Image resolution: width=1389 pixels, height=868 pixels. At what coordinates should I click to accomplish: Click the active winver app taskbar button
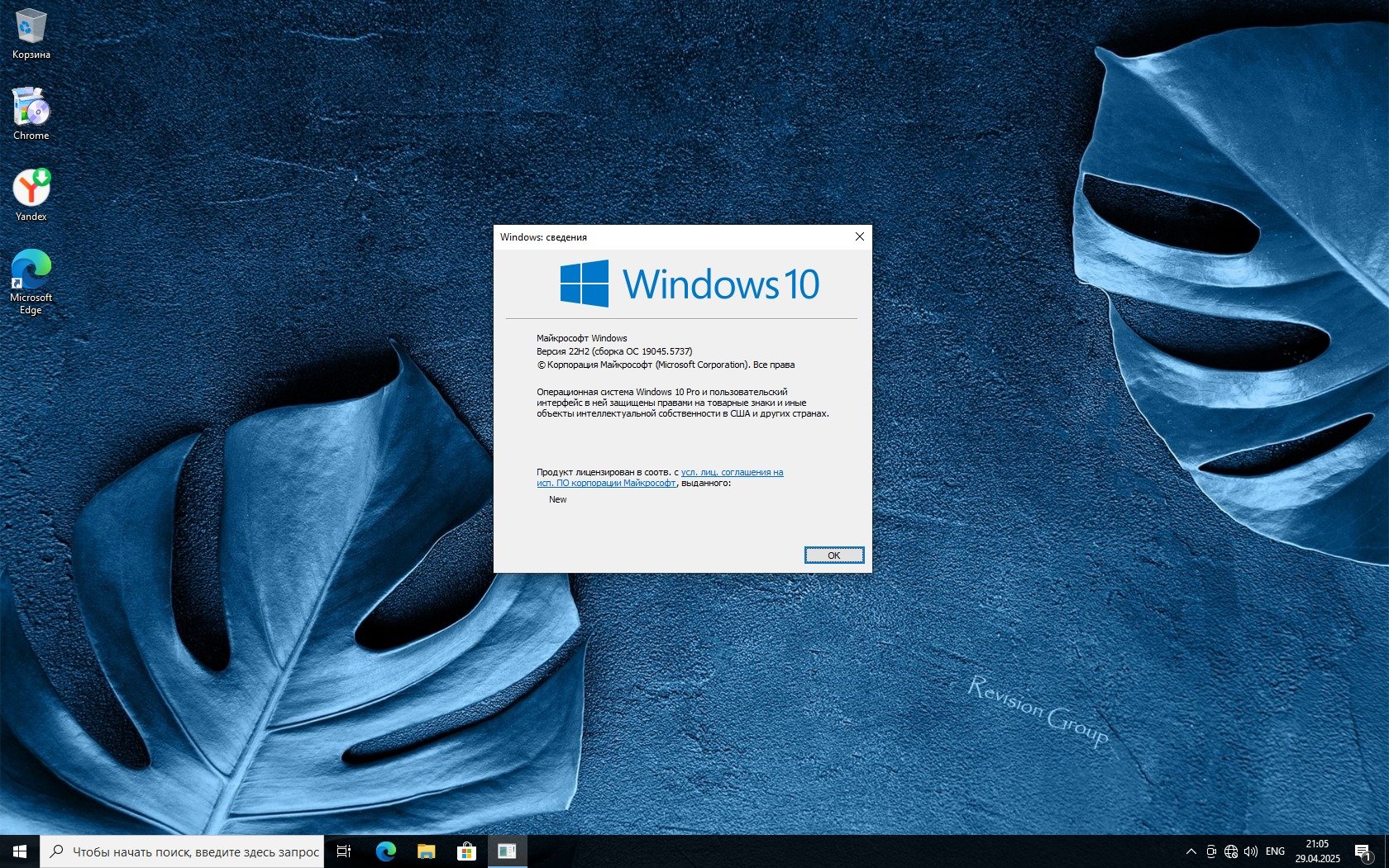[507, 851]
